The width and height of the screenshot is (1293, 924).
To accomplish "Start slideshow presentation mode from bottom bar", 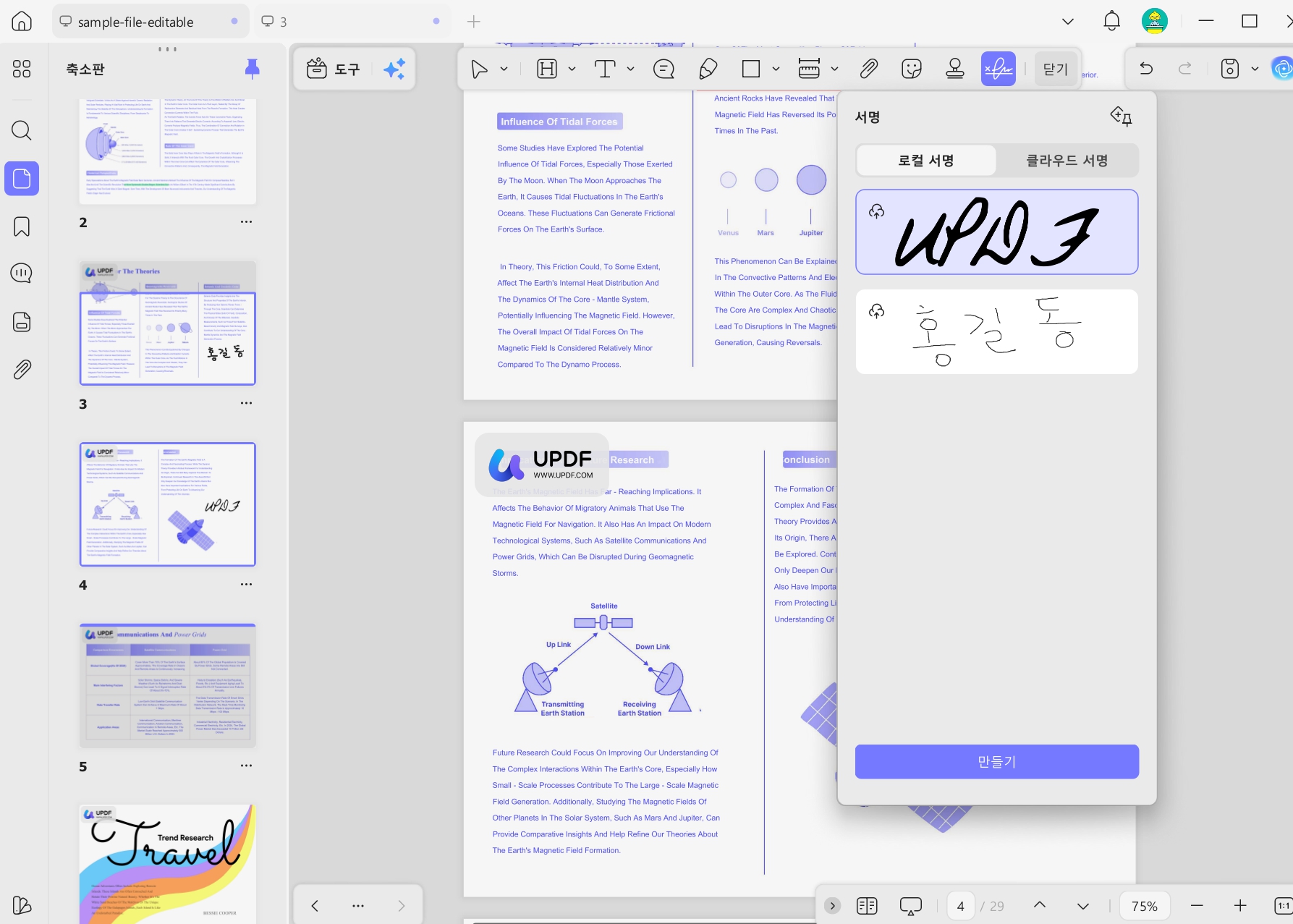I will pos(911,906).
